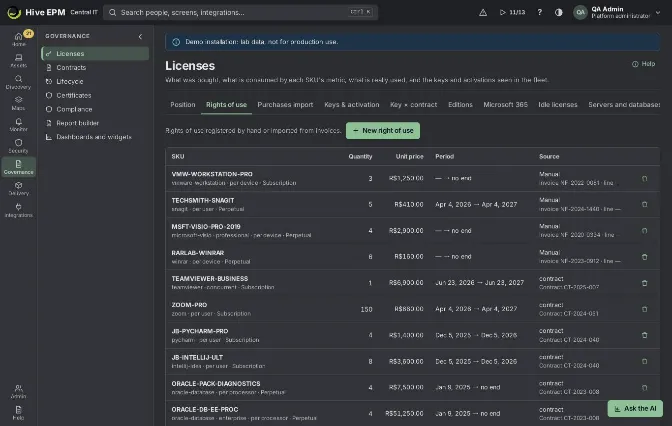Image resolution: width=672 pixels, height=426 pixels.
Task: Switch to the Keys & activation tab
Action: (351, 105)
